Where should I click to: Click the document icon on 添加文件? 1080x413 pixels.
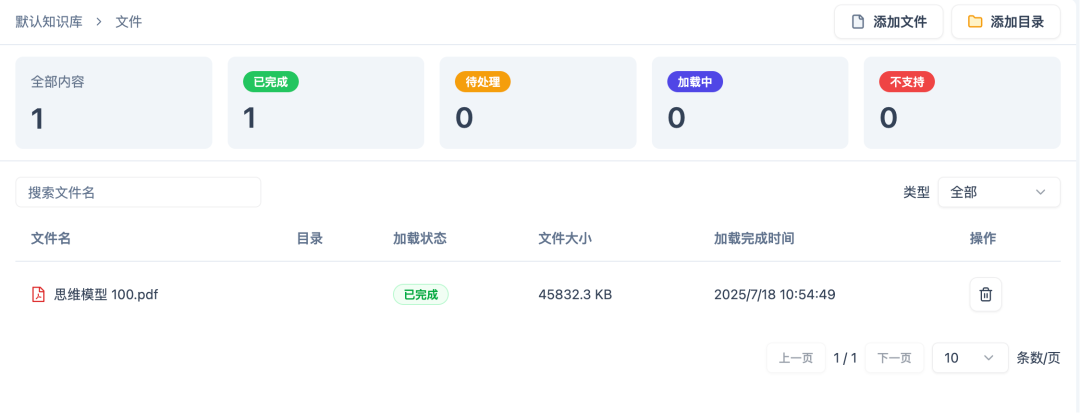858,22
